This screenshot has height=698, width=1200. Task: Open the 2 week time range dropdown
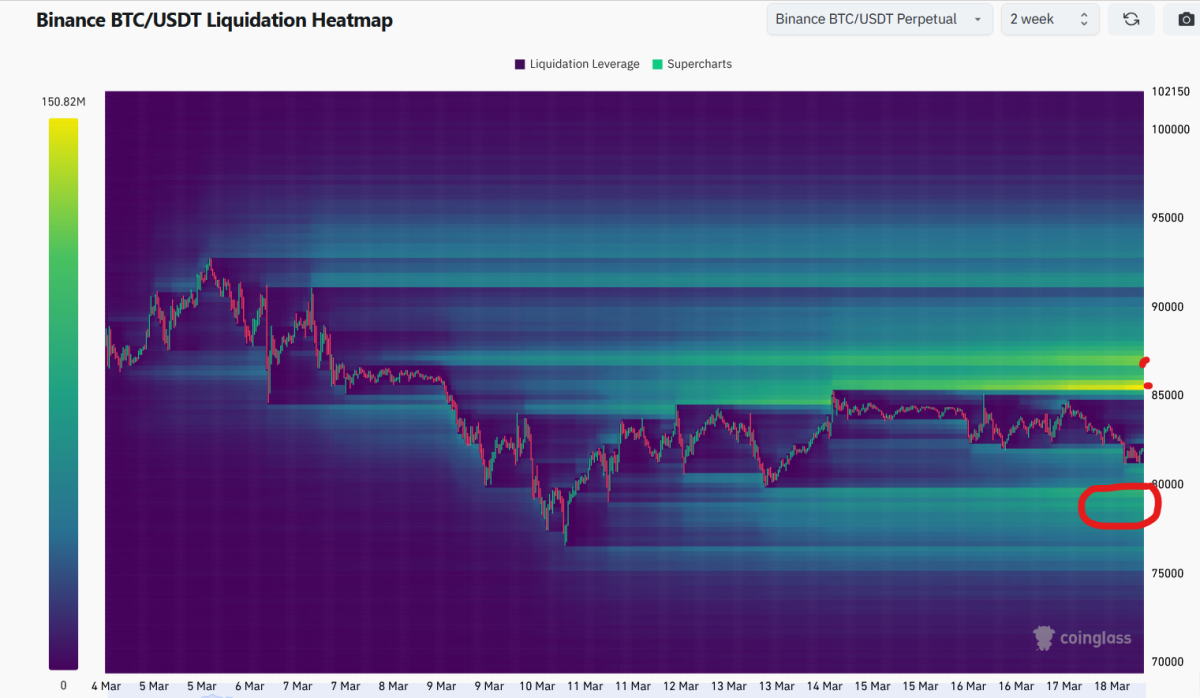pos(1049,19)
